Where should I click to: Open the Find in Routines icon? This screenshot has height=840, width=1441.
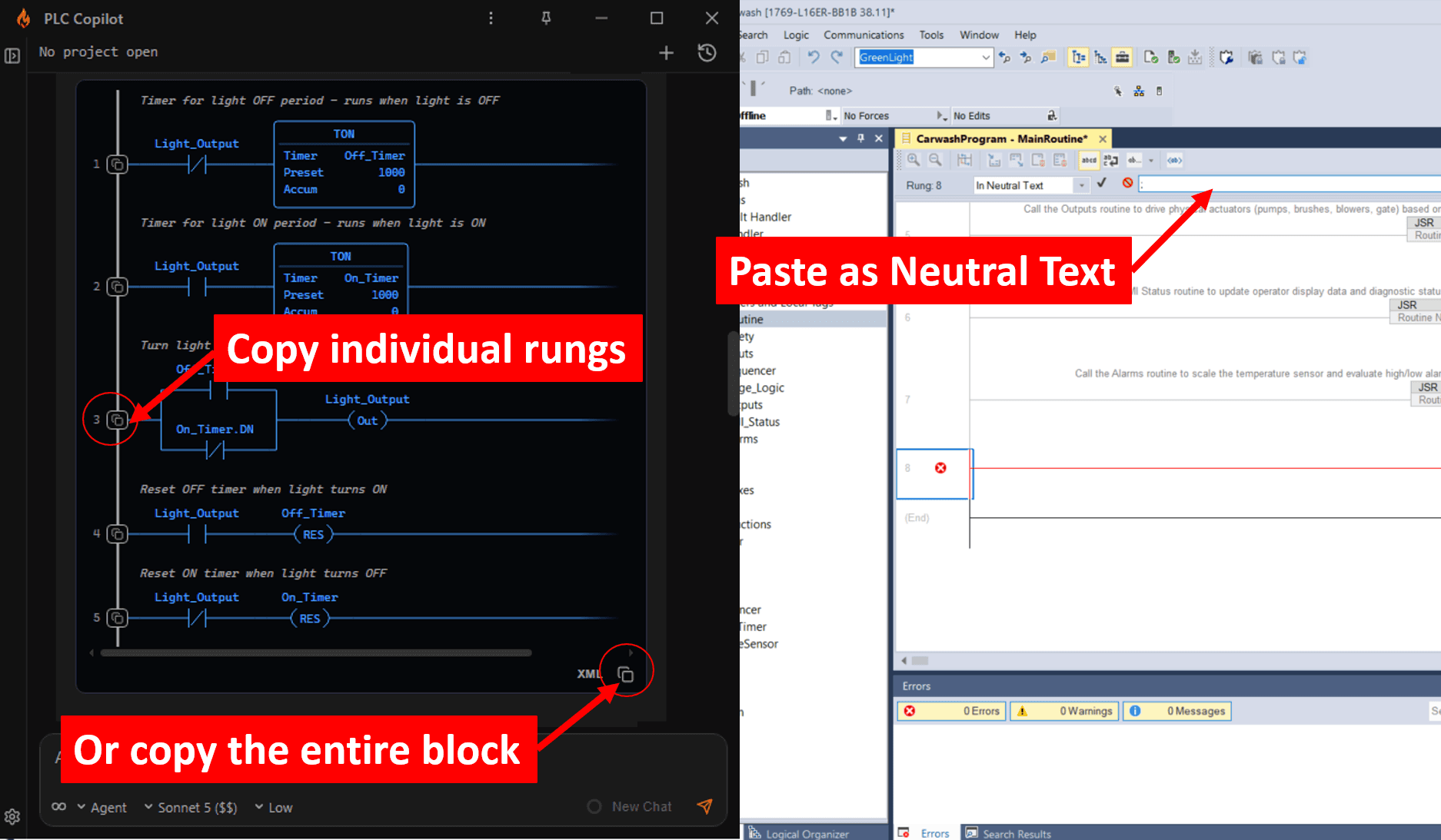(x=1048, y=57)
